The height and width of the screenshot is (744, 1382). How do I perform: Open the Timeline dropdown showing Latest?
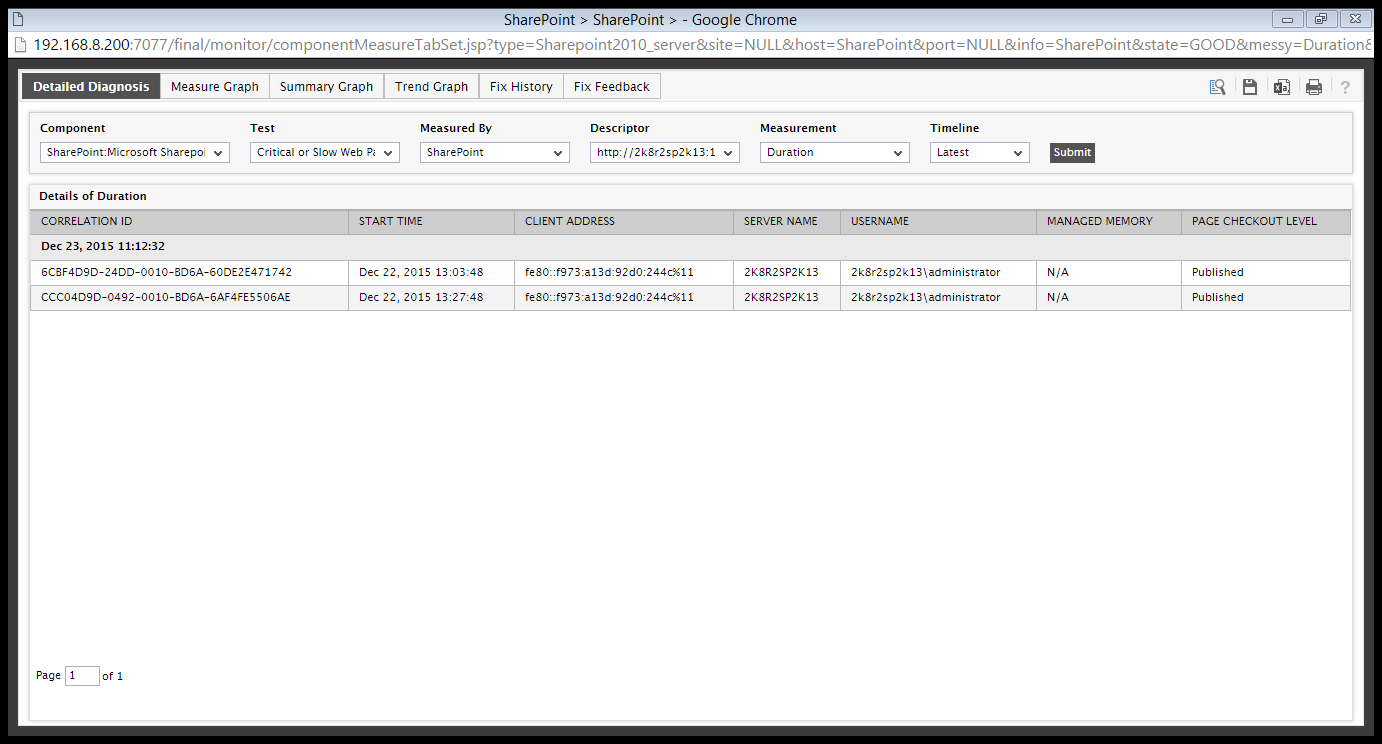pos(980,152)
